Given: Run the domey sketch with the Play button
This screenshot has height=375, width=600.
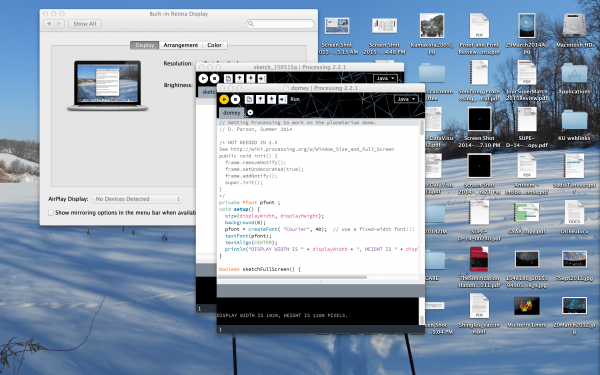Looking at the screenshot, I should (224, 99).
